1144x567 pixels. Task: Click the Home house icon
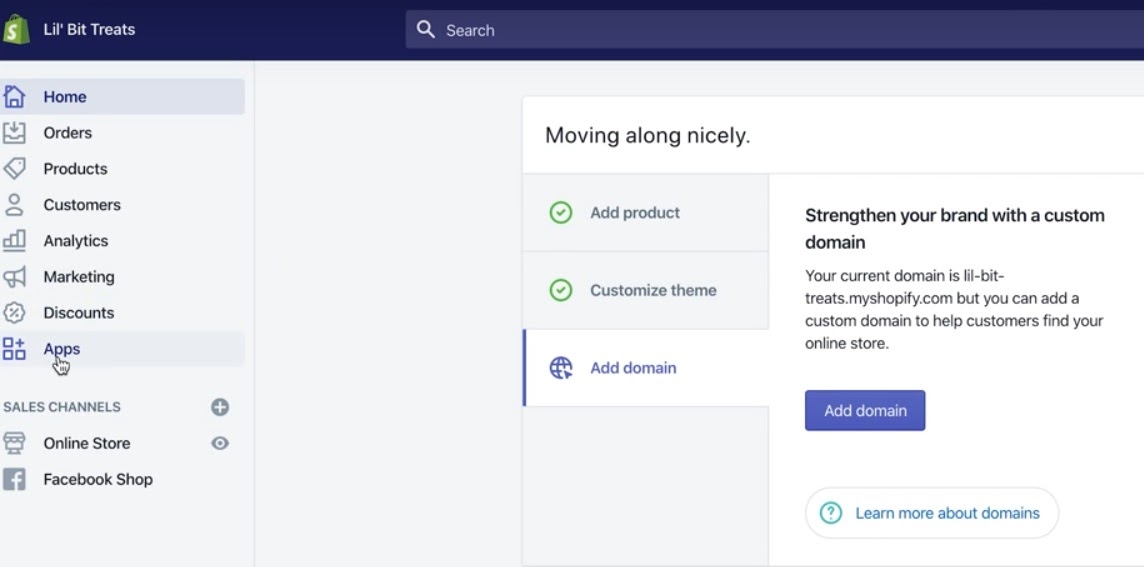[14, 97]
